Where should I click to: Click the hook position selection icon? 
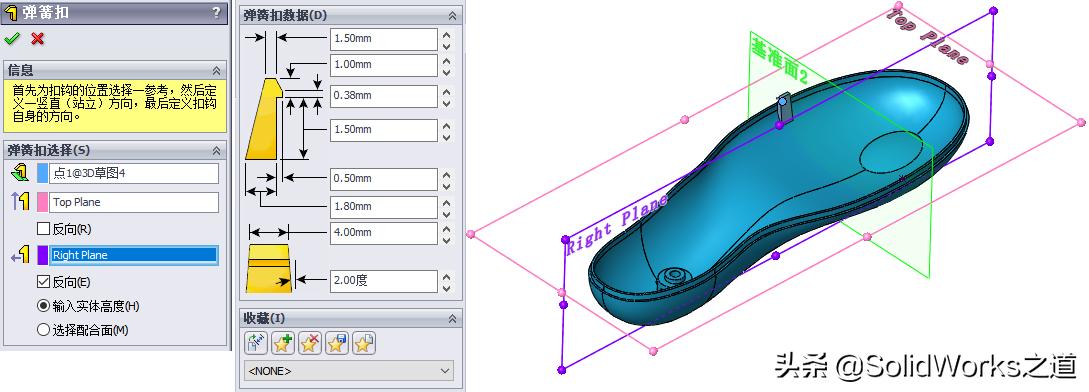[x=20, y=172]
